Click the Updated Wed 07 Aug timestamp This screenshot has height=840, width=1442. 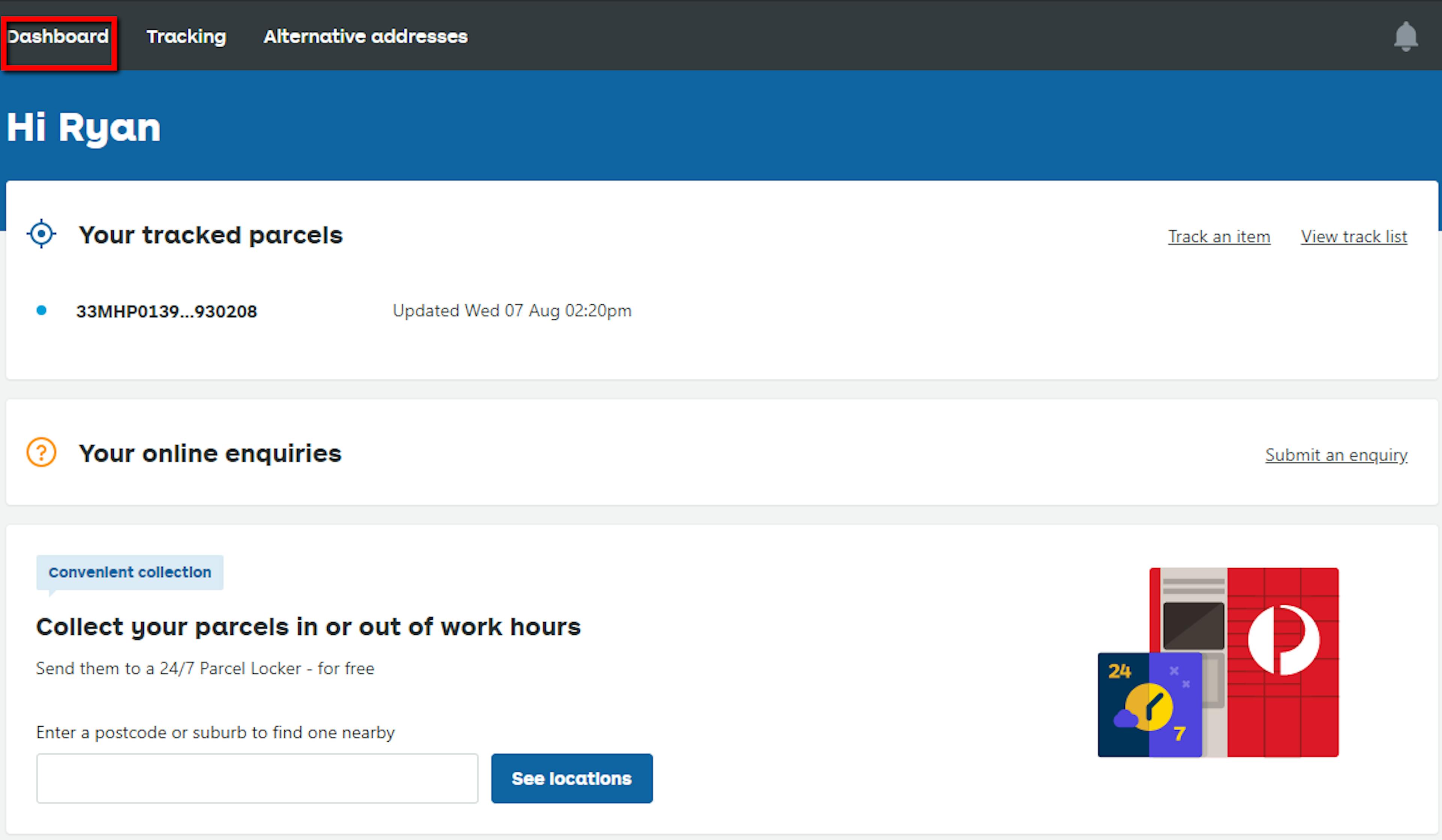(x=512, y=310)
